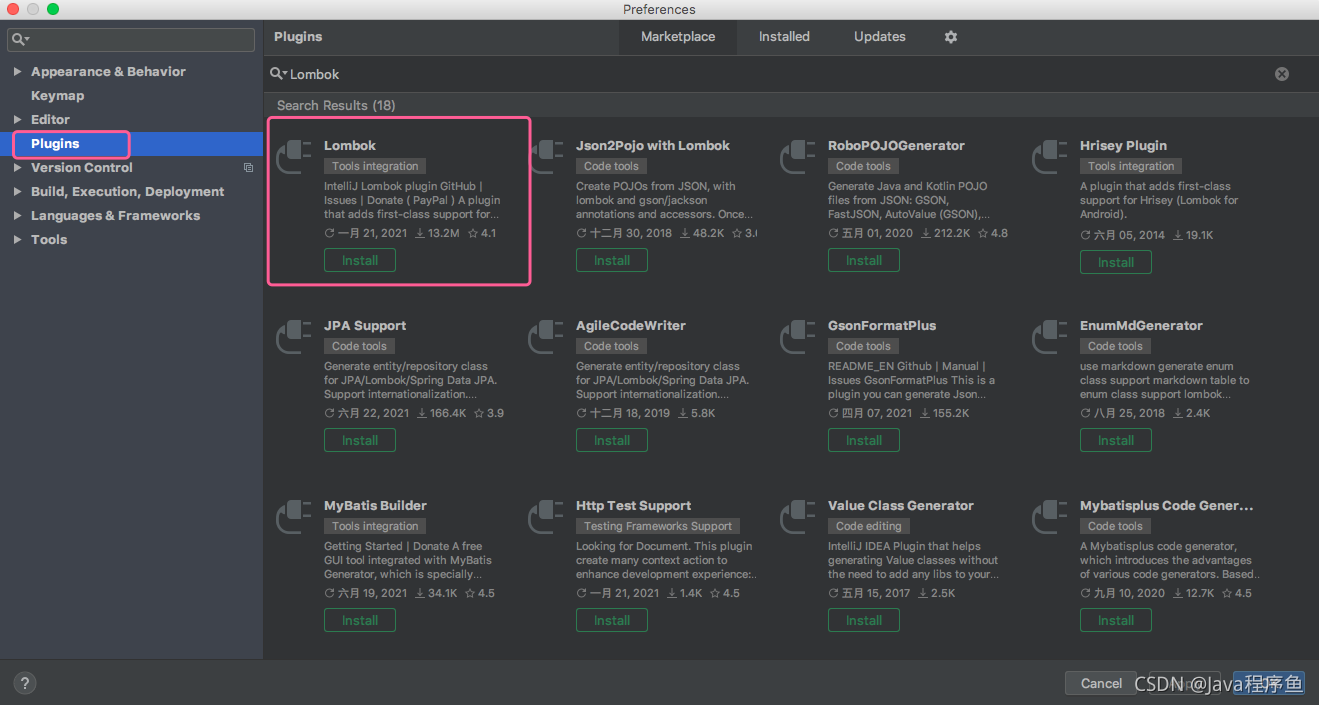Click Code editing tag under Value Class Generator
Image resolution: width=1319 pixels, height=705 pixels.
tap(869, 526)
